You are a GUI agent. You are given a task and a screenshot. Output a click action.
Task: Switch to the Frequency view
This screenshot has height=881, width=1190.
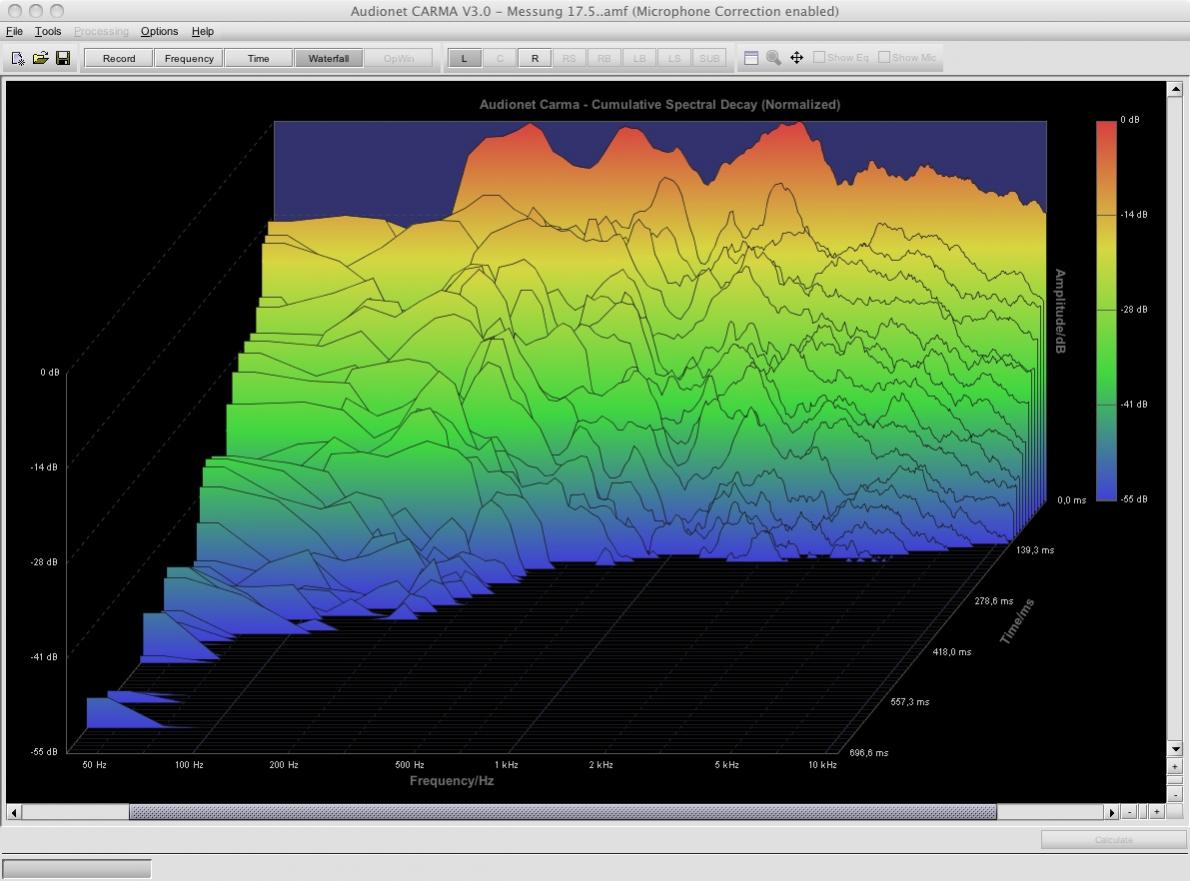pyautogui.click(x=189, y=58)
